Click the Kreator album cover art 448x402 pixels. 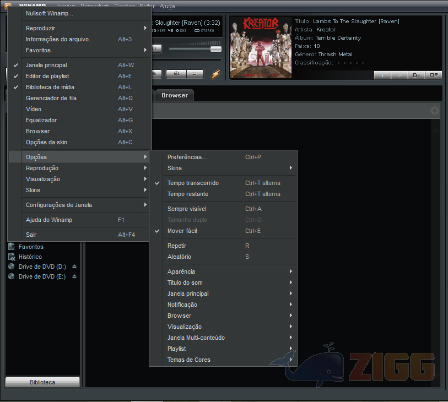(x=261, y=48)
